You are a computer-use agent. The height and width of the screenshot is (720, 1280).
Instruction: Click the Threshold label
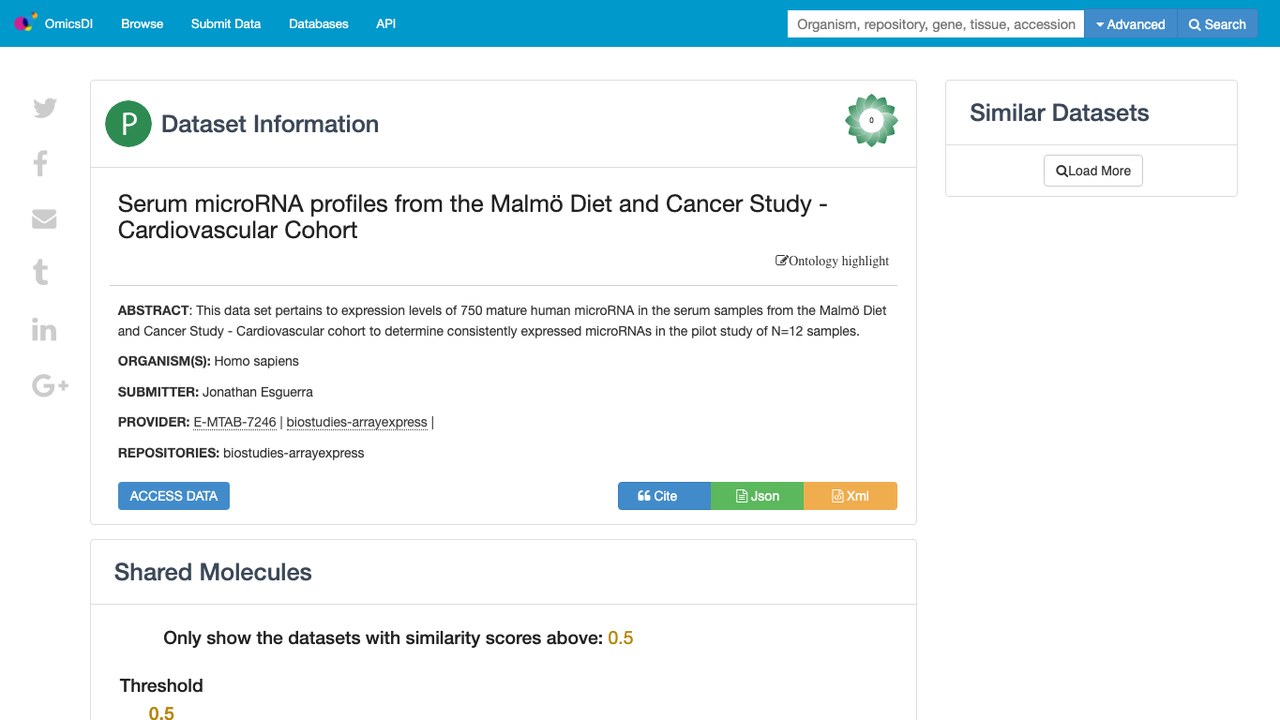point(161,686)
